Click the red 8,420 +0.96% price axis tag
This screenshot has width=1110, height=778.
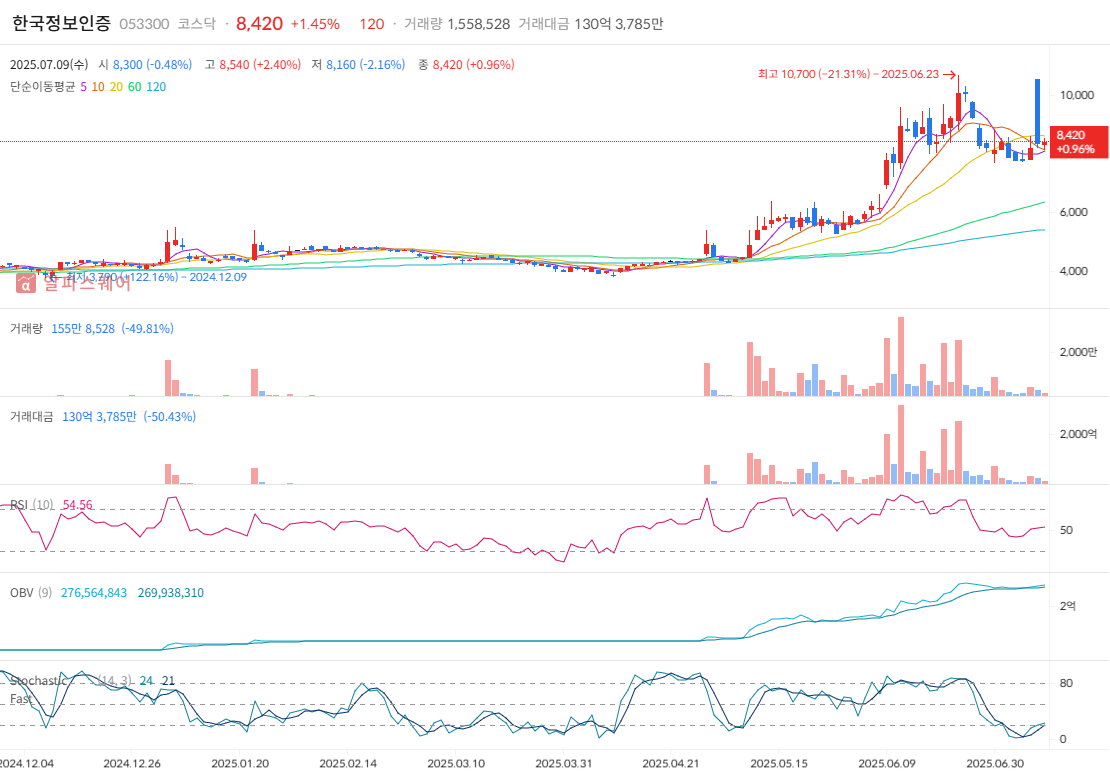pyautogui.click(x=1079, y=142)
